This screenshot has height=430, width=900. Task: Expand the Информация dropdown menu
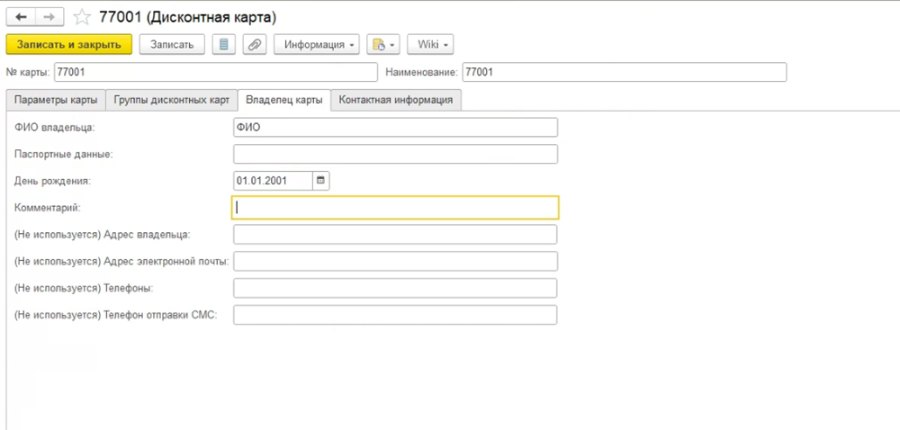pos(316,45)
